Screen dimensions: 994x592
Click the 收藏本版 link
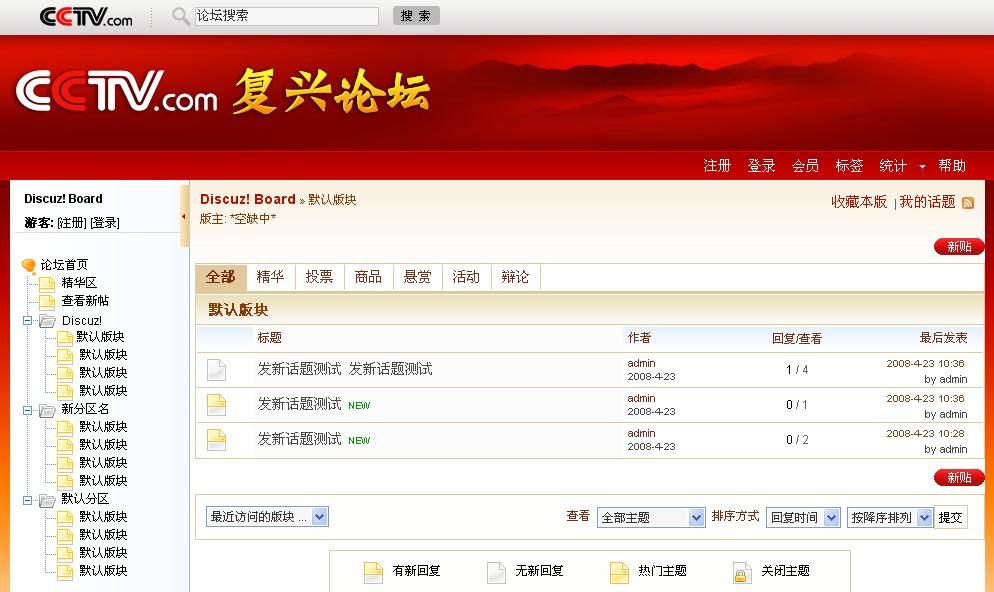(x=859, y=202)
